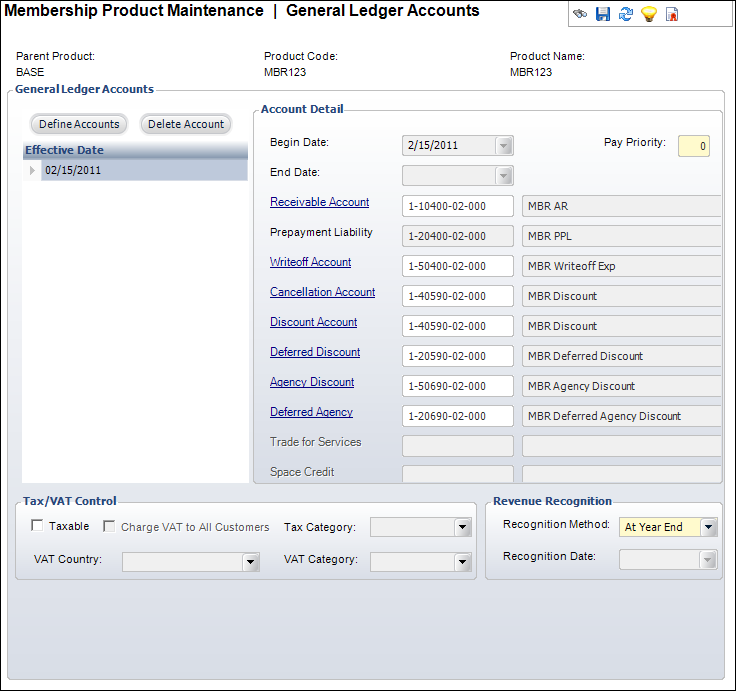This screenshot has height=691, width=736.
Task: Click the light bulb help icon
Action: 649,14
